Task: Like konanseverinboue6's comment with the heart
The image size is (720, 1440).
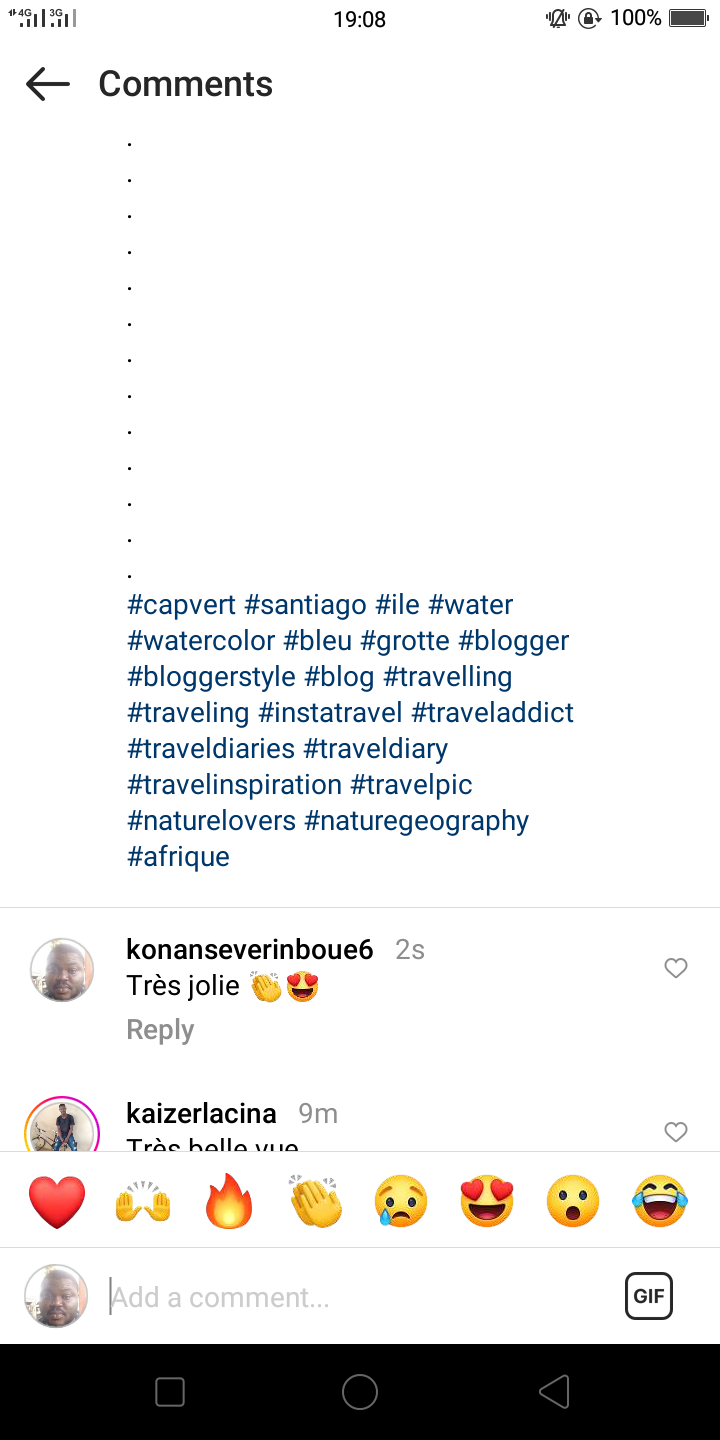Action: pos(676,968)
